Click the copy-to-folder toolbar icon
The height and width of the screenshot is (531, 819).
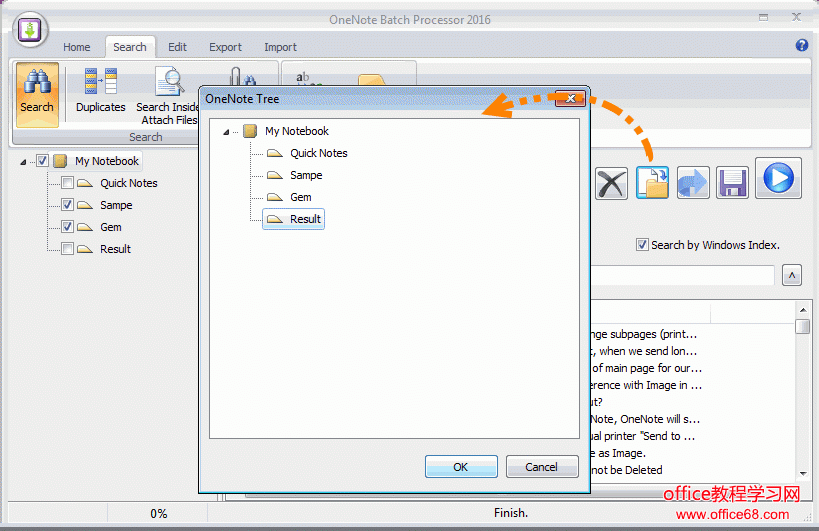click(x=652, y=183)
